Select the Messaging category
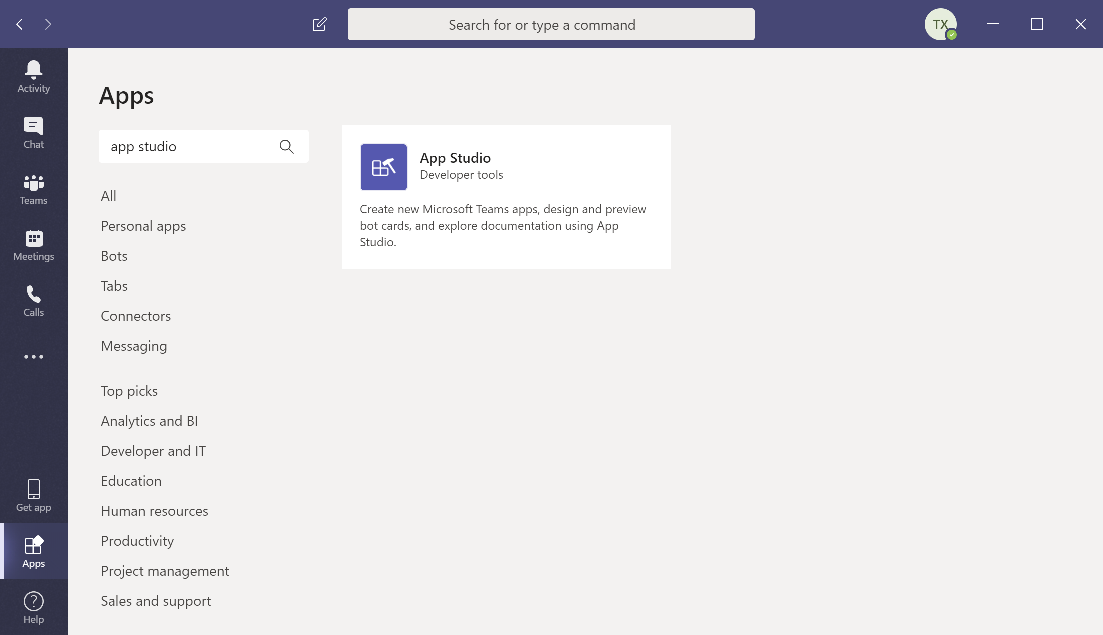 (134, 347)
